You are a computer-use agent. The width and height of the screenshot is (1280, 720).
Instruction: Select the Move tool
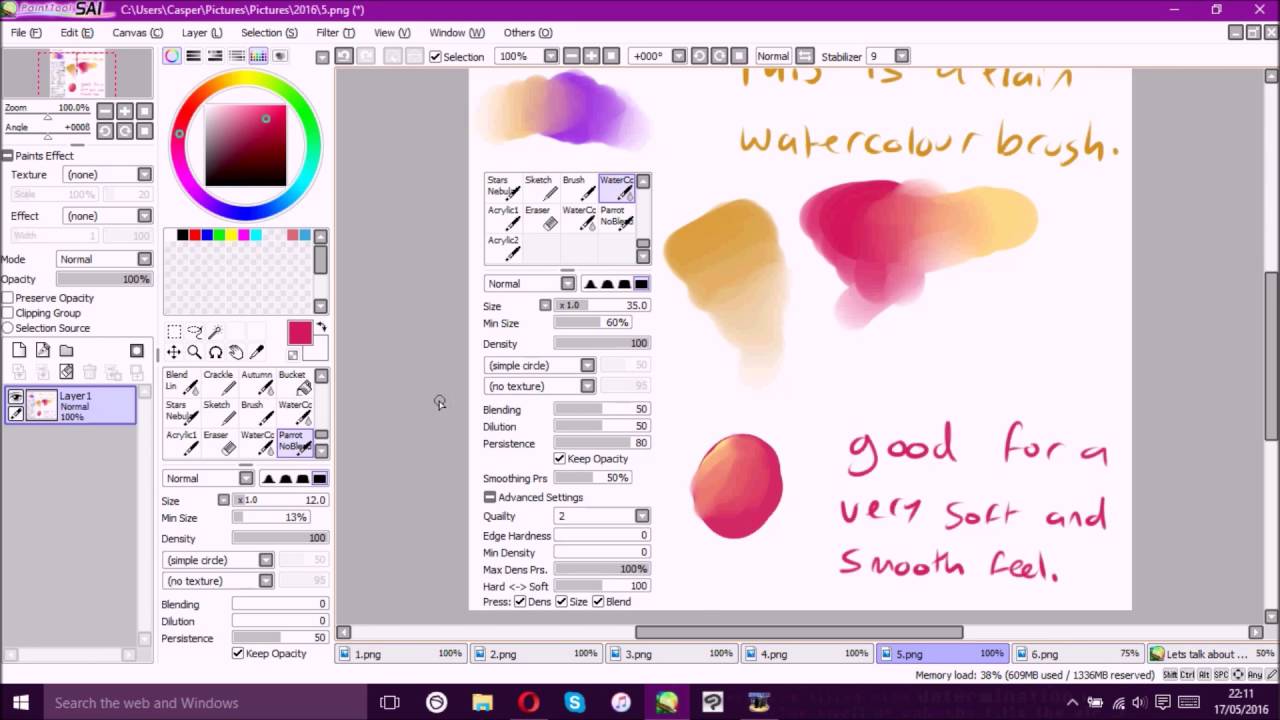click(x=174, y=352)
